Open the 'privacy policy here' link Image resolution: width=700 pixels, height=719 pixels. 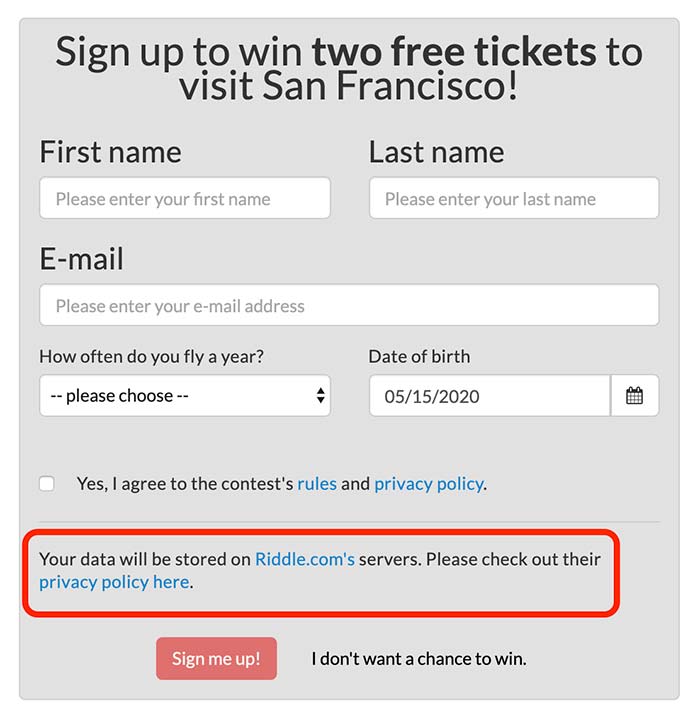point(114,582)
